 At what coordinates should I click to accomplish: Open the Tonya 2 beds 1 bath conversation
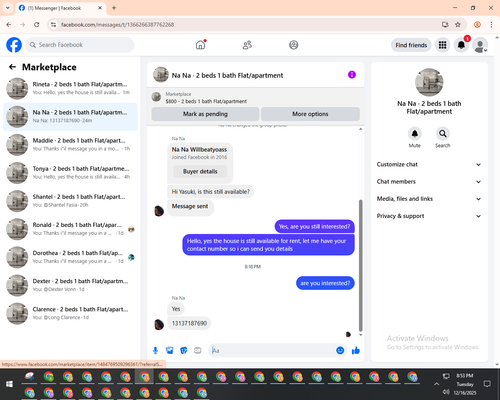click(70, 173)
